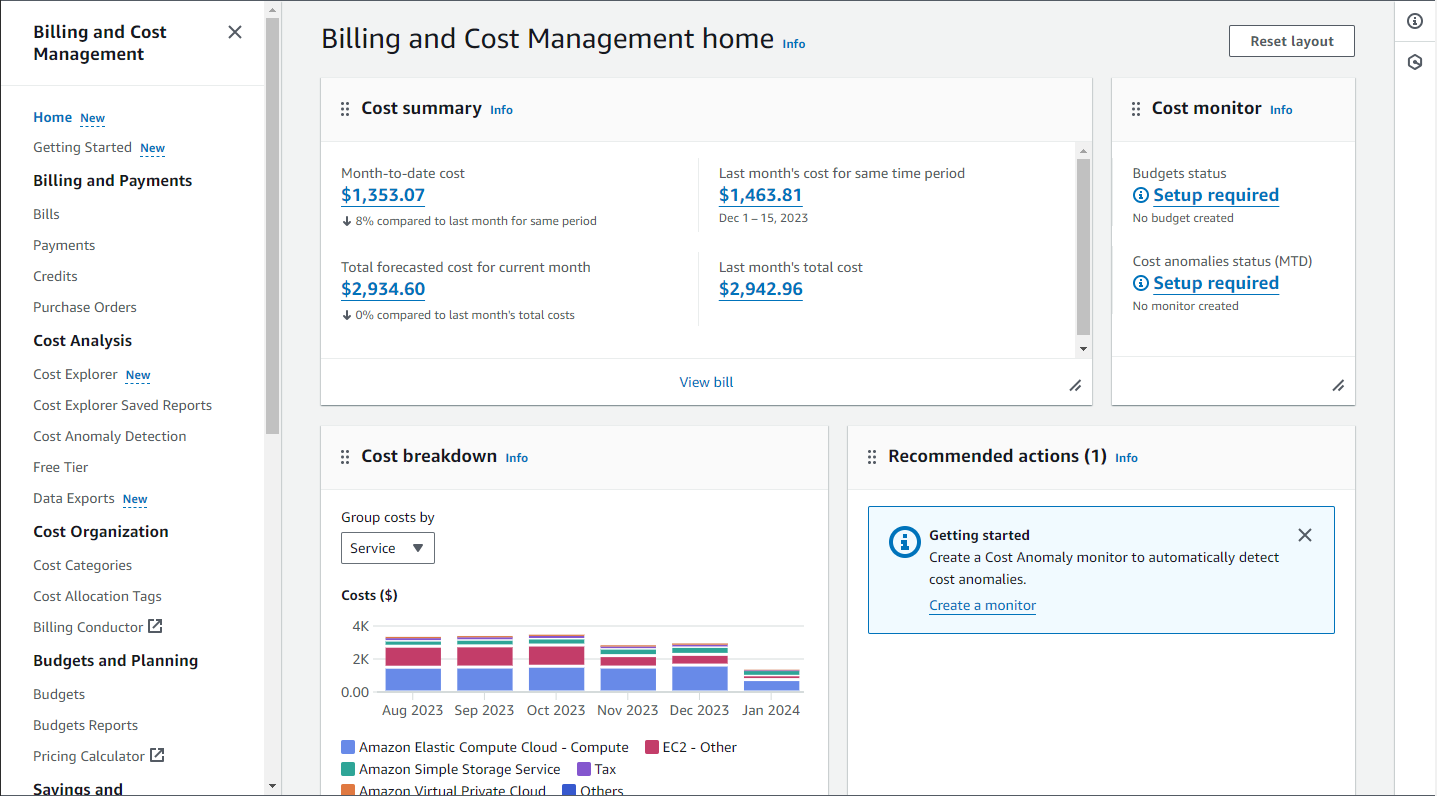Open forecasted cost $2,934.60
Screen dimensions: 1437x796
383,289
